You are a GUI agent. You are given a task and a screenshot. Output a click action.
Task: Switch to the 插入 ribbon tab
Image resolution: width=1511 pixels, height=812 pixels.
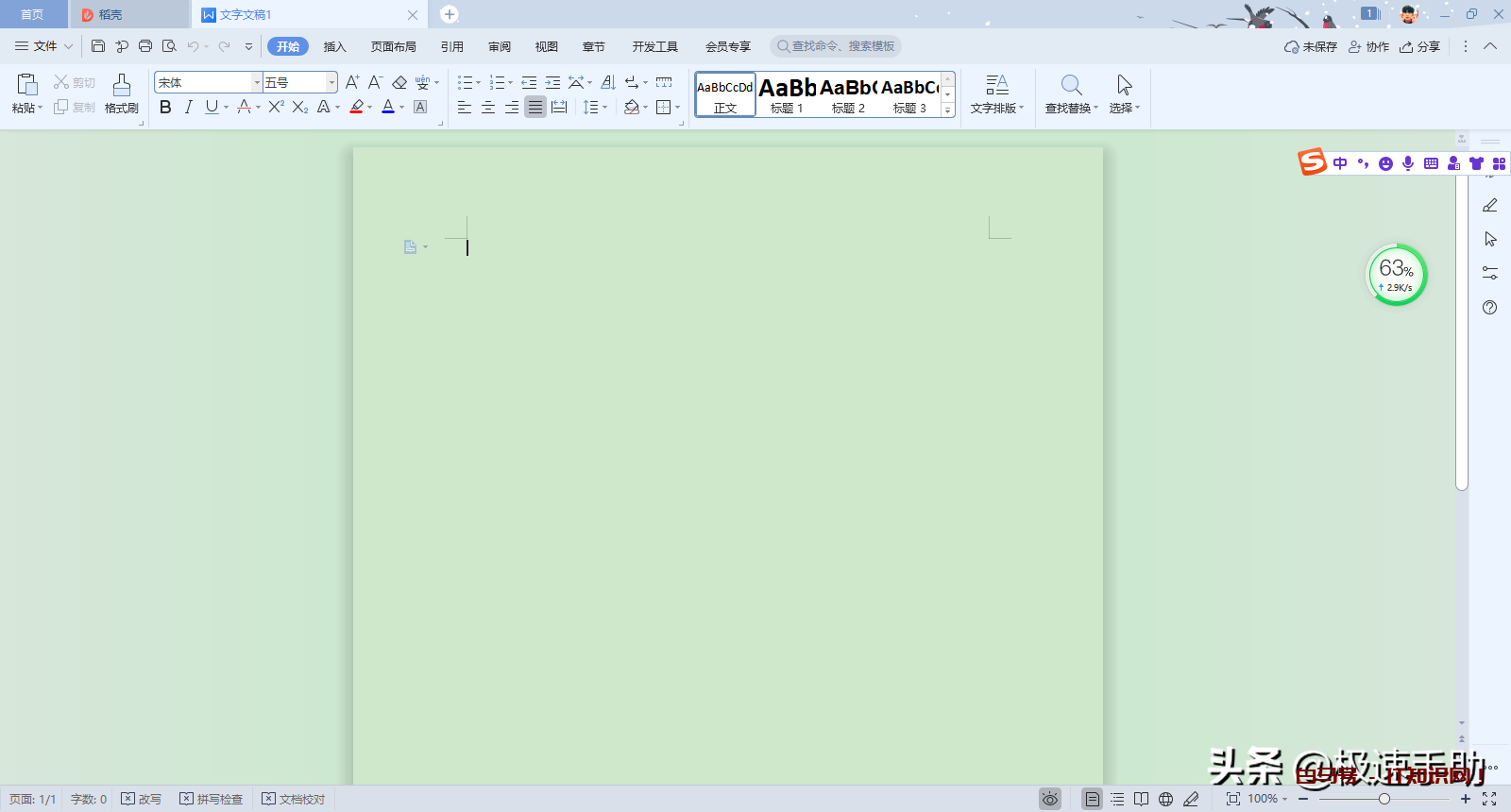click(335, 46)
